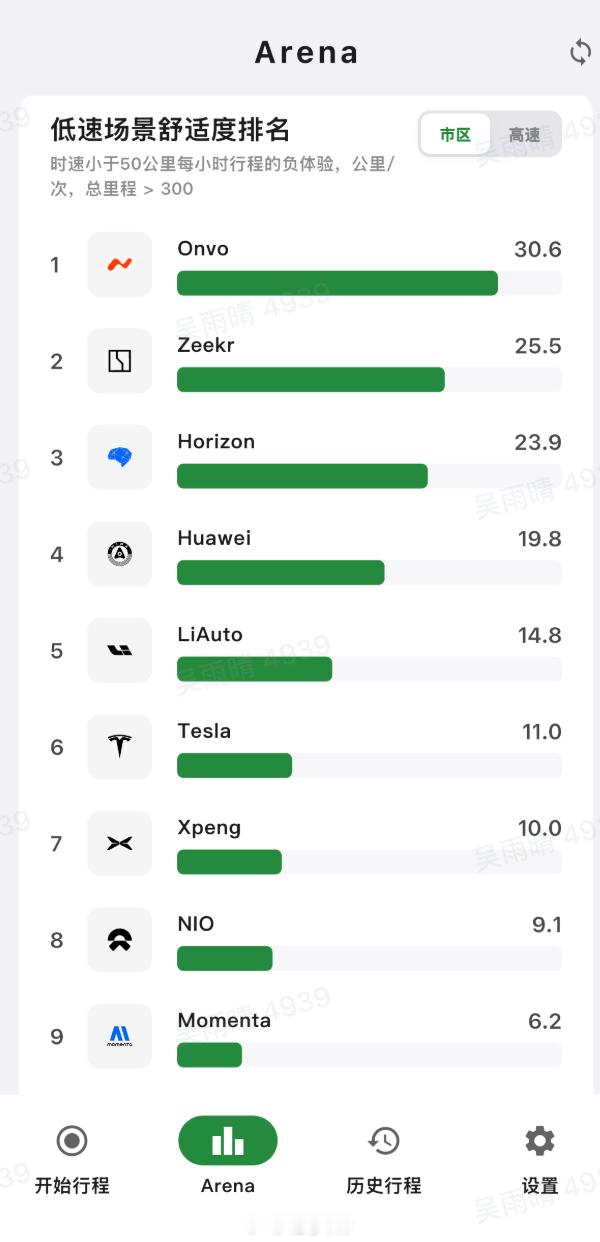
Task: Tap the Xpeng logo icon
Action: coord(120,843)
